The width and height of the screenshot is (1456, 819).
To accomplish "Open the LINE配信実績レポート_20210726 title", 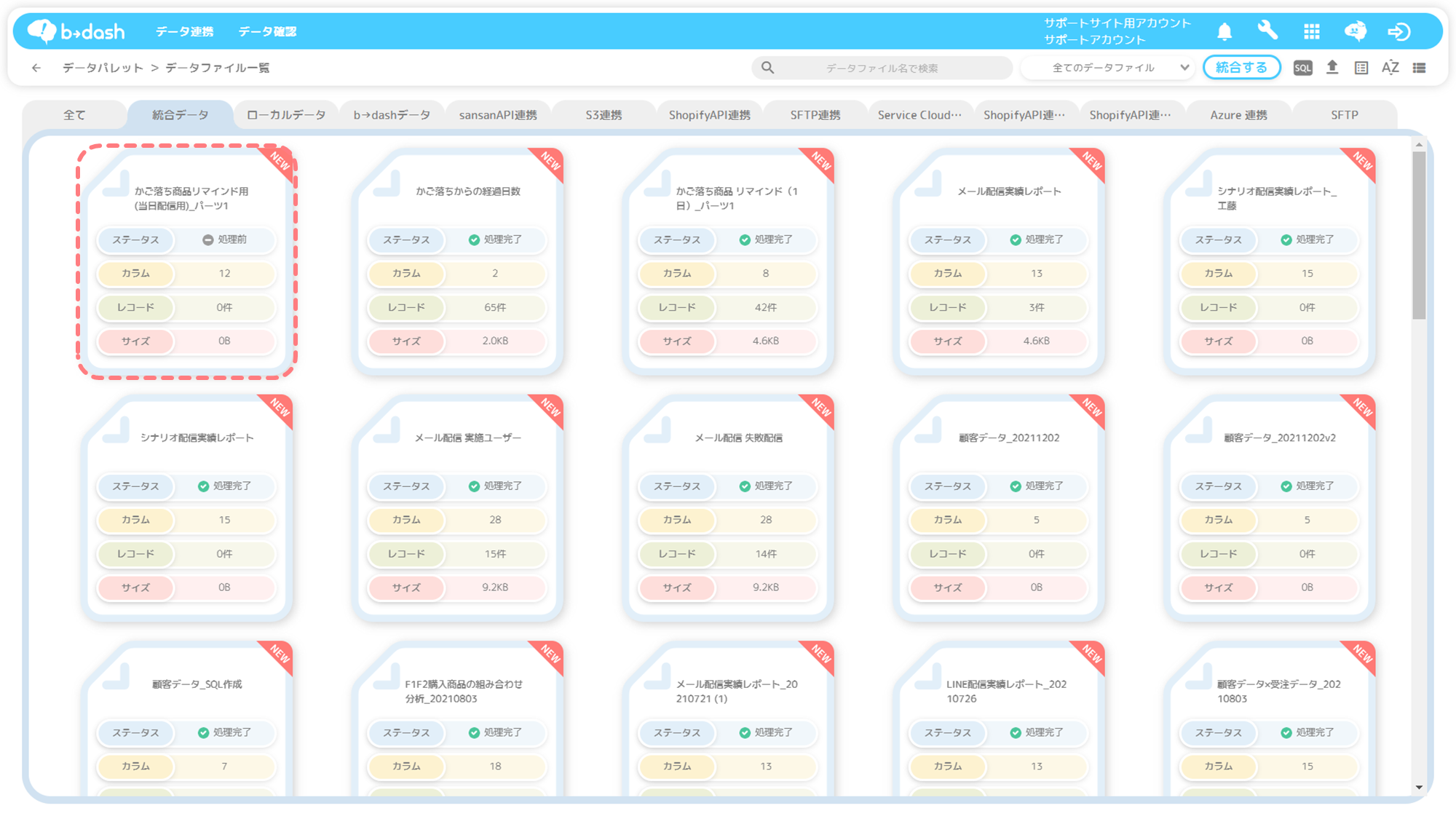I will [1006, 691].
